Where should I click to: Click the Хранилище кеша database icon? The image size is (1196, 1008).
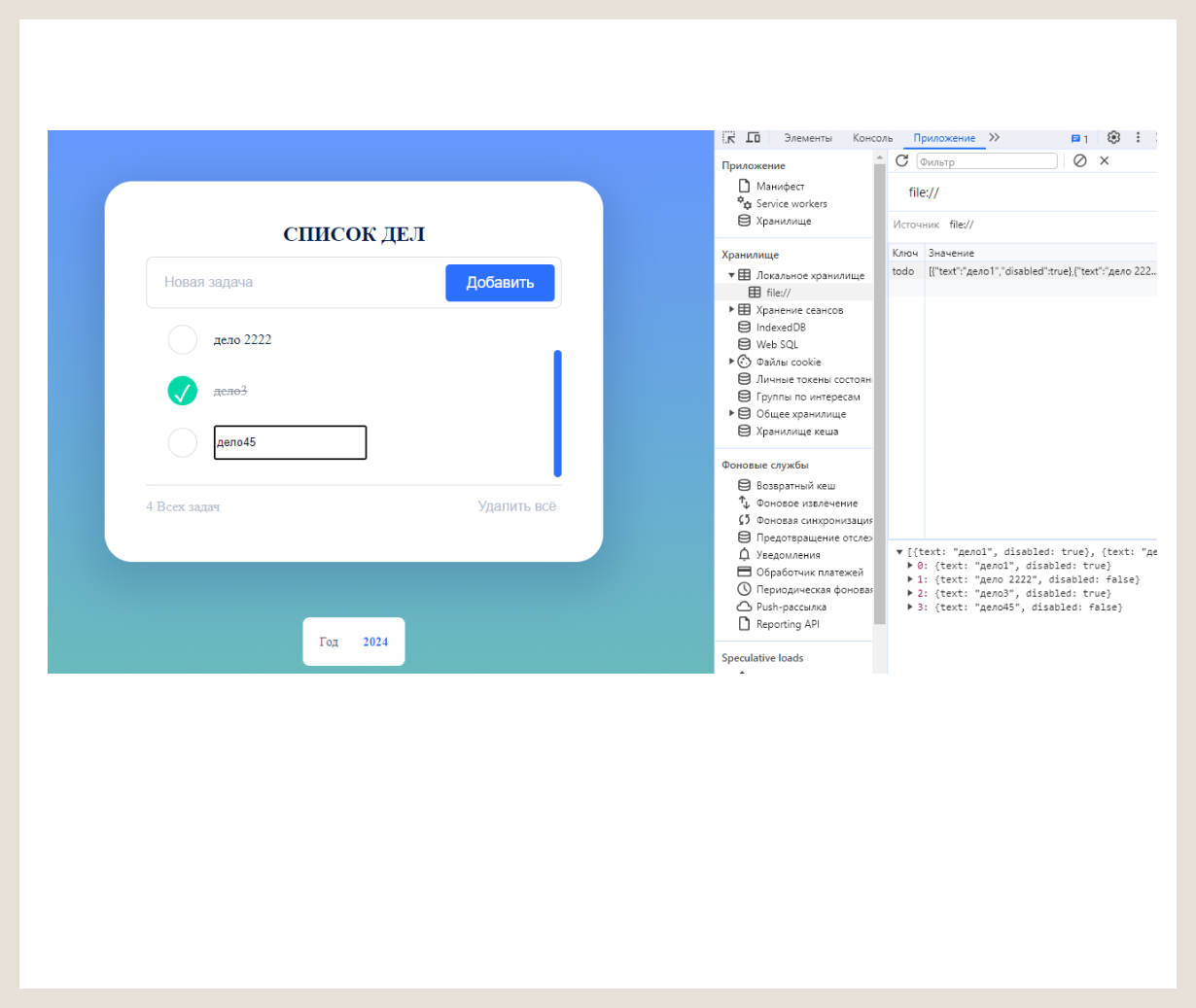tap(744, 431)
